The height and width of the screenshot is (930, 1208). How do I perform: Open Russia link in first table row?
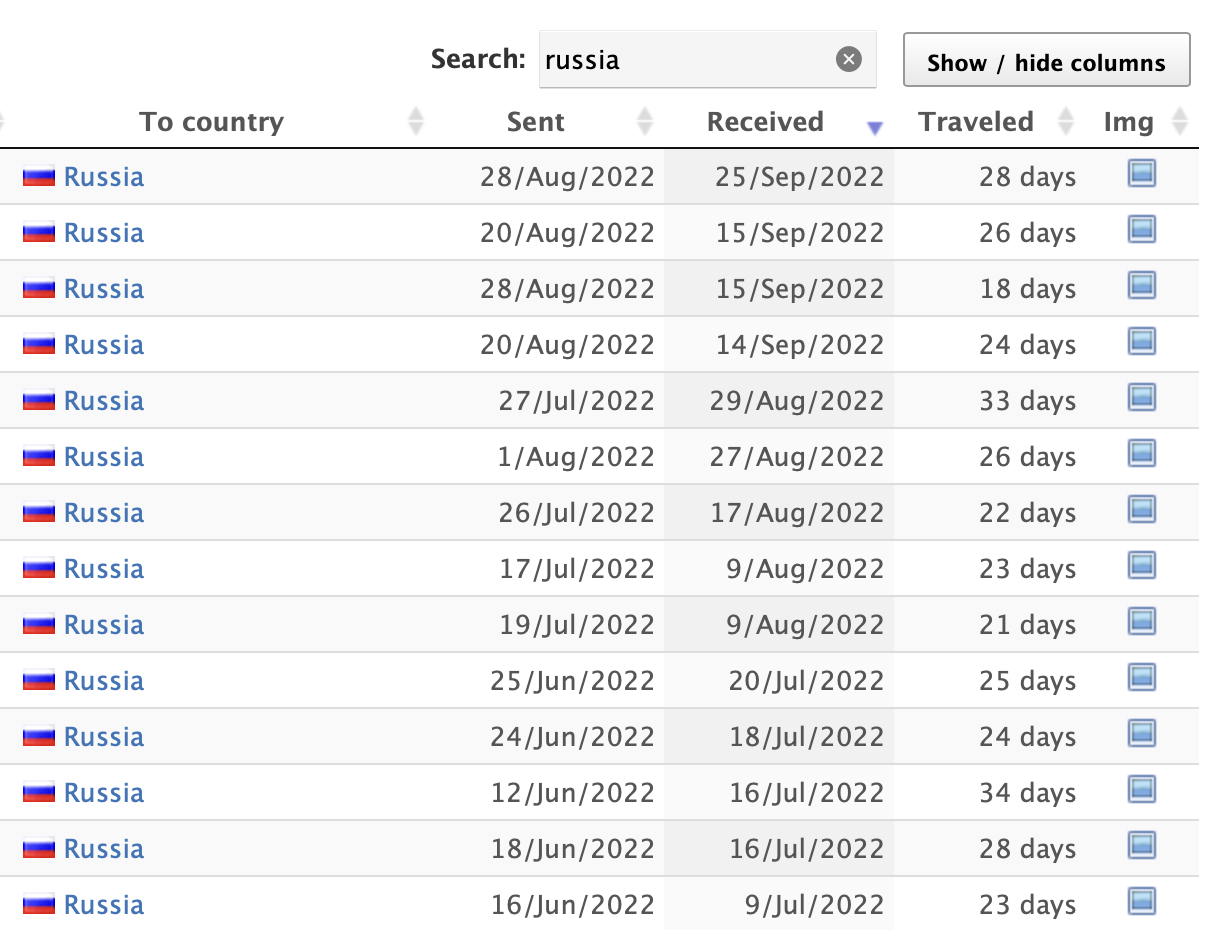coord(103,177)
